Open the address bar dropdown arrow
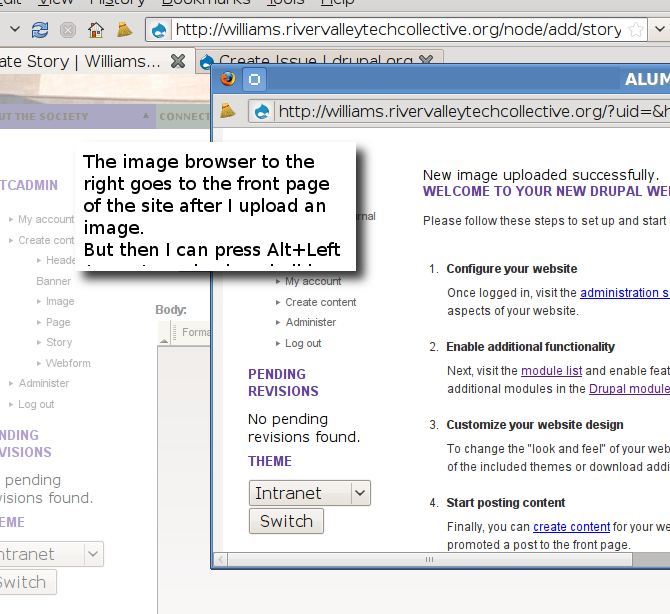This screenshot has width=670, height=614. [659, 29]
